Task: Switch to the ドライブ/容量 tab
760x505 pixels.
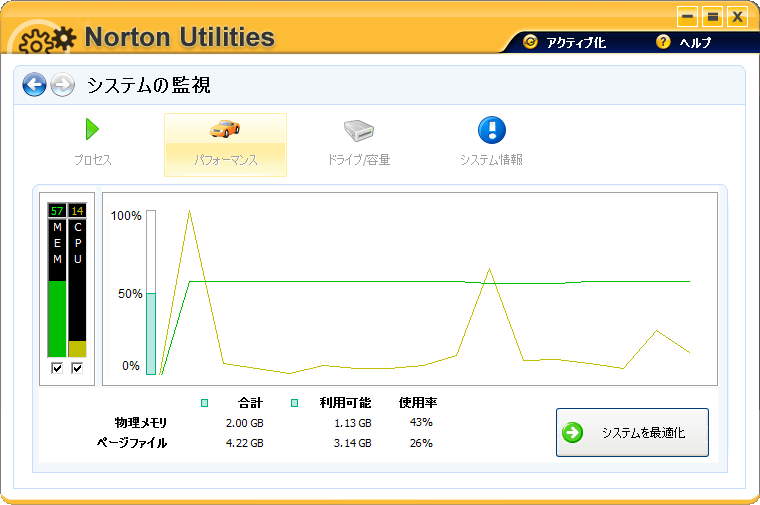Action: [x=359, y=144]
